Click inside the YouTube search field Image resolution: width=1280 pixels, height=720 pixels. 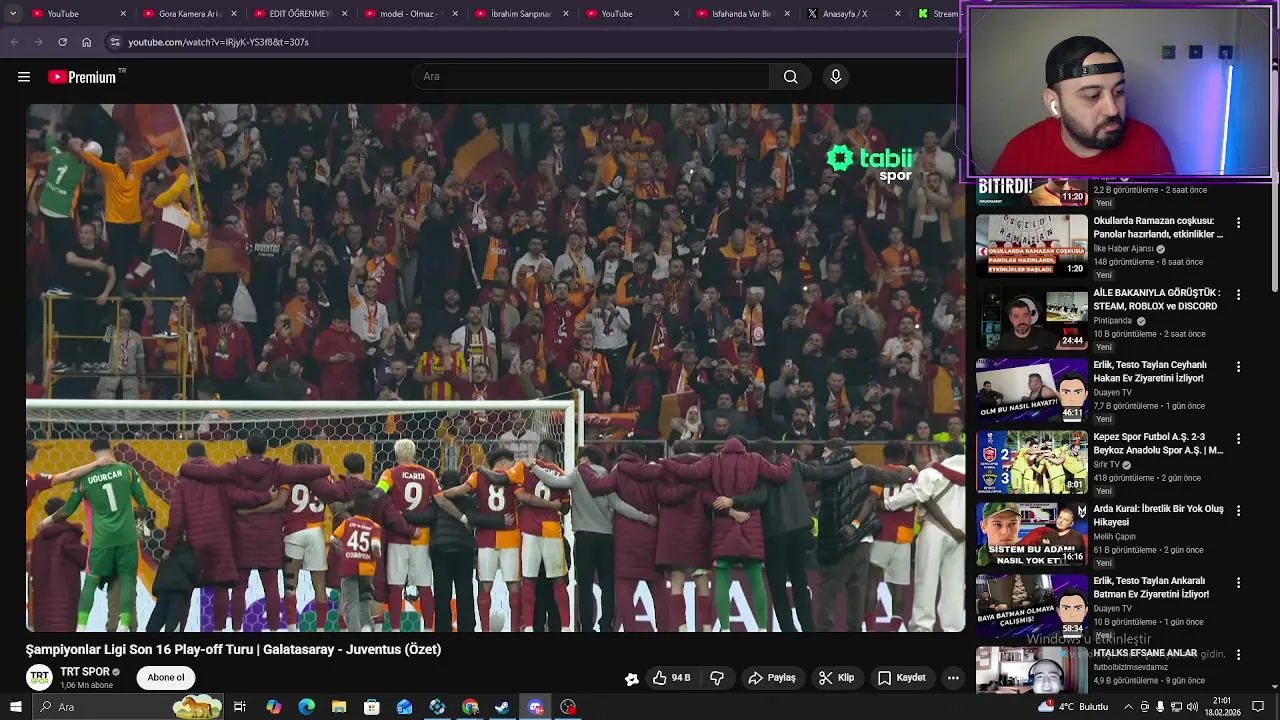pyautogui.click(x=591, y=77)
